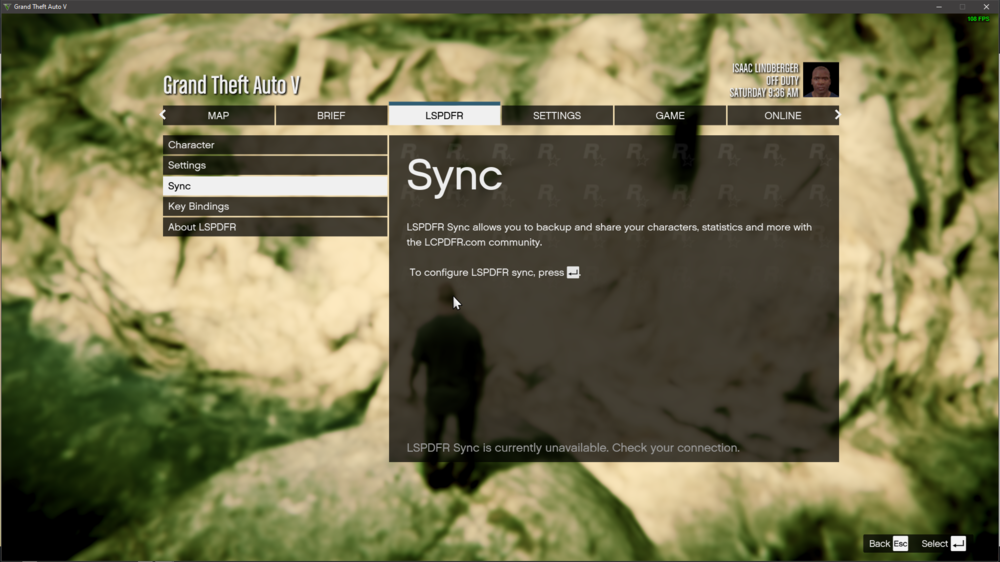Viewport: 1000px width, 562px height.
Task: Minimize the Grand Theft Auto V window
Action: 939,6
